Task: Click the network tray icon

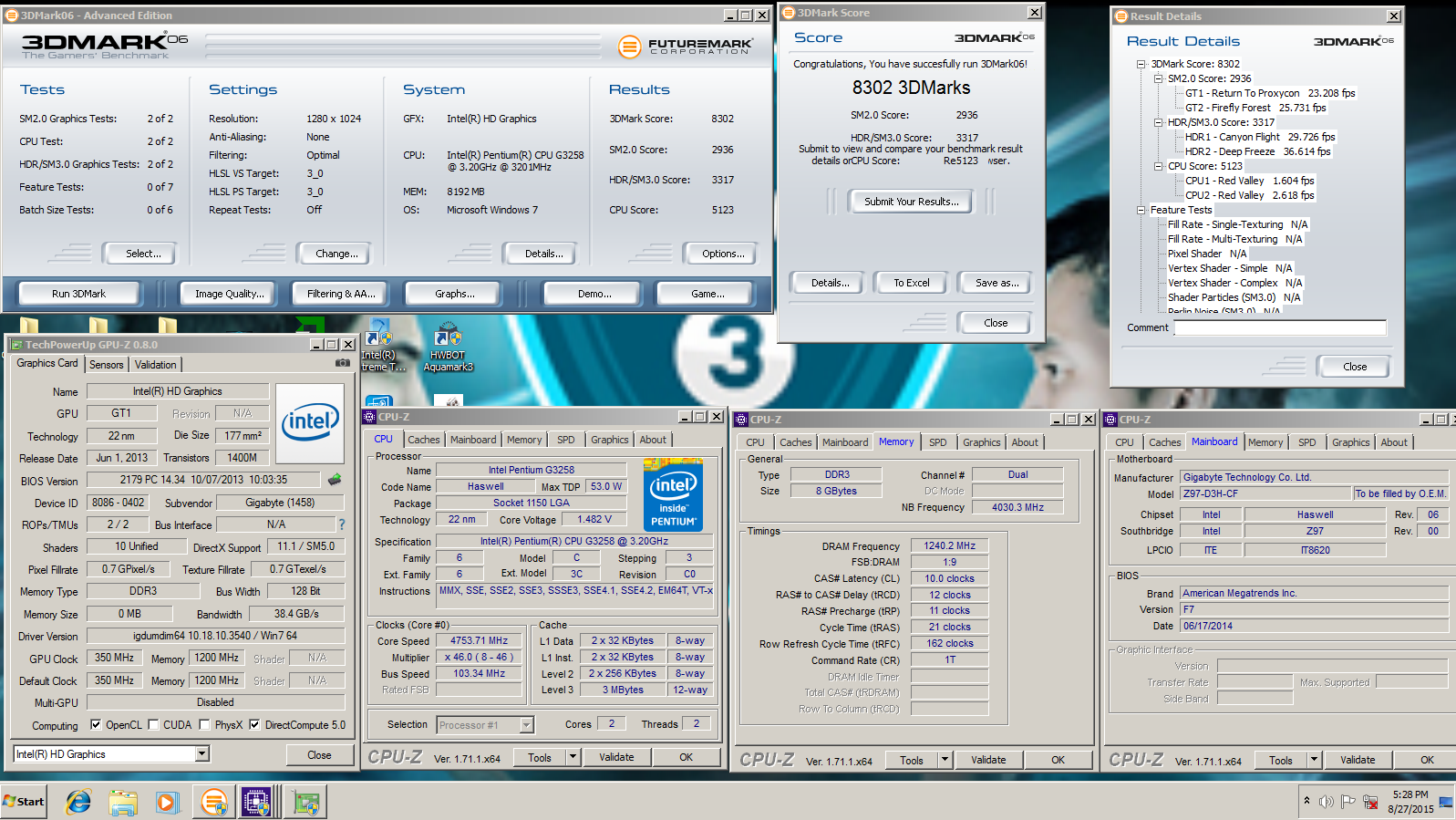Action: 1370,802
